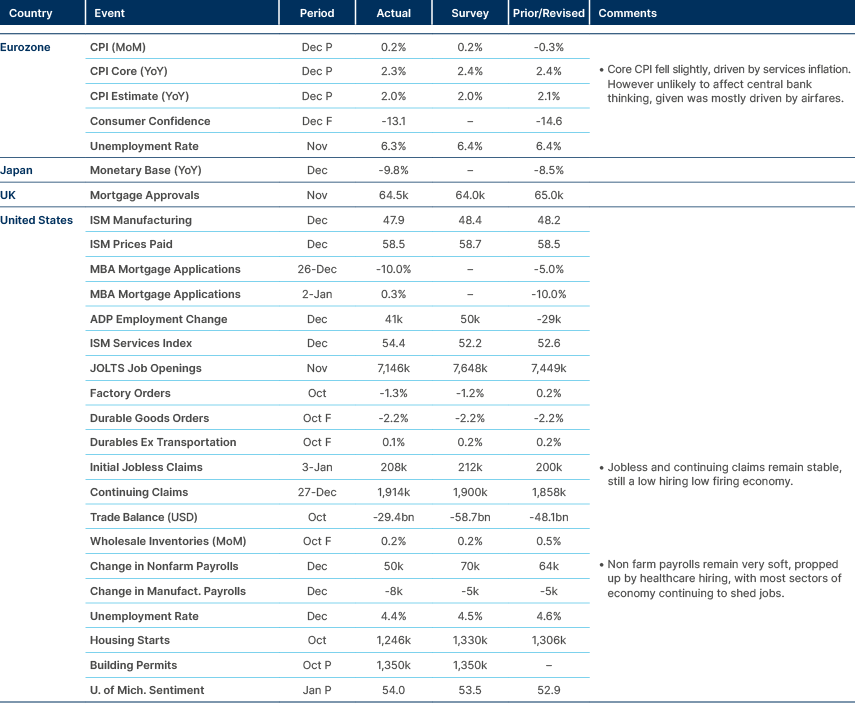The width and height of the screenshot is (855, 703).
Task: Click the Country column header
Action: tap(28, 13)
